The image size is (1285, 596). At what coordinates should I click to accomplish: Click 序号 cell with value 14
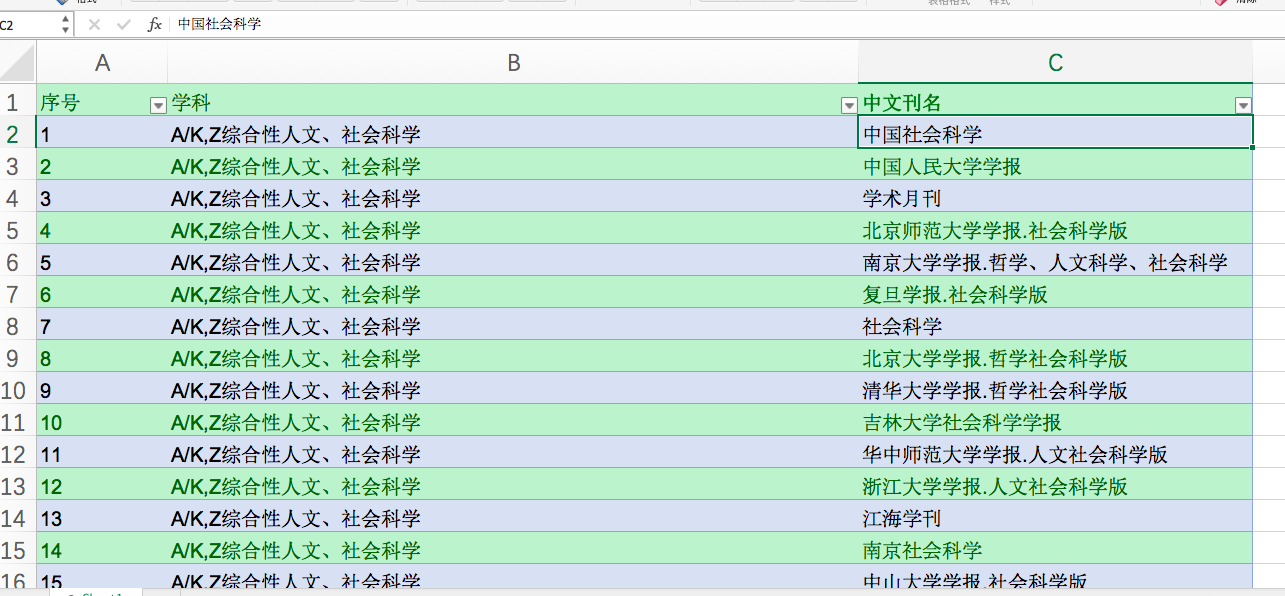(x=102, y=550)
